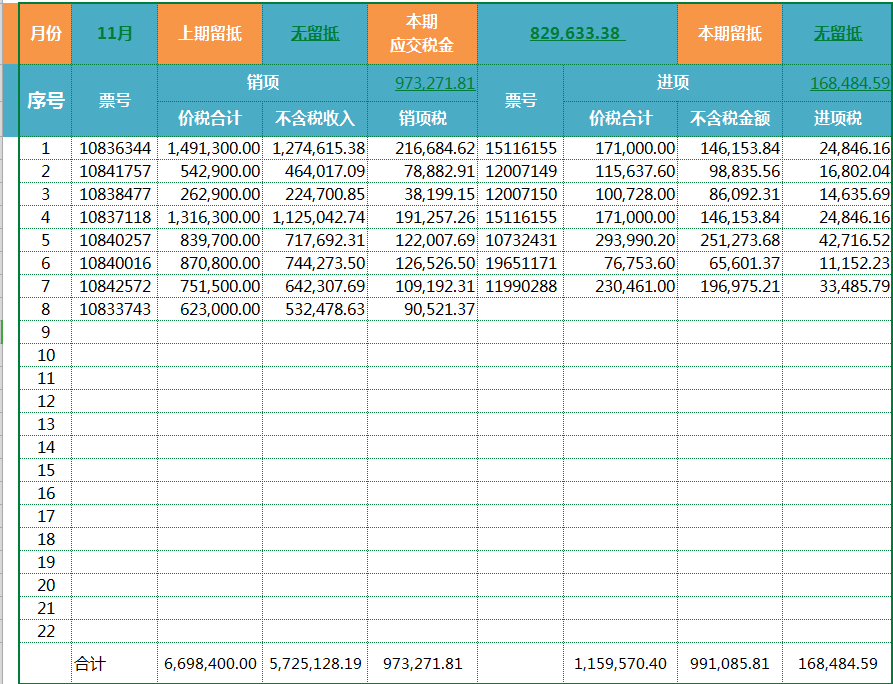Click the underlined 829,633.38 tax payable value
893x684 pixels.
click(x=577, y=34)
